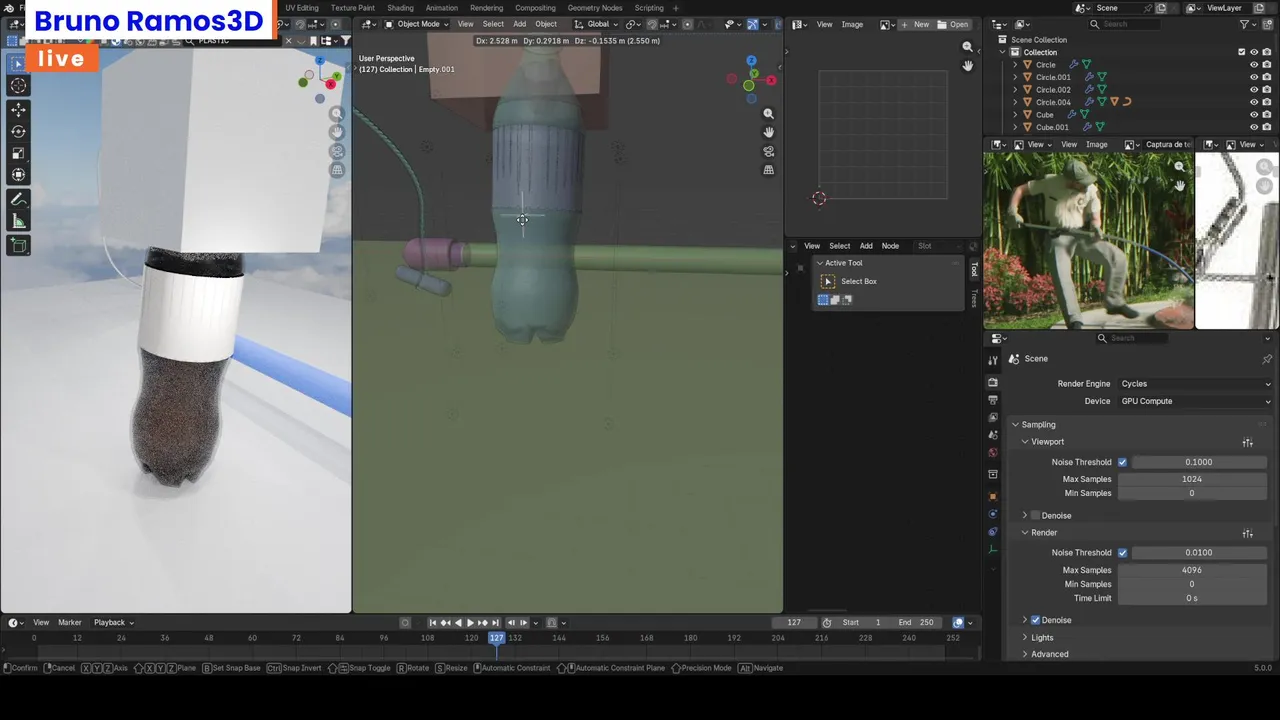1280x720 pixels.
Task: Jump to the timeline end frame
Action: pos(495,623)
